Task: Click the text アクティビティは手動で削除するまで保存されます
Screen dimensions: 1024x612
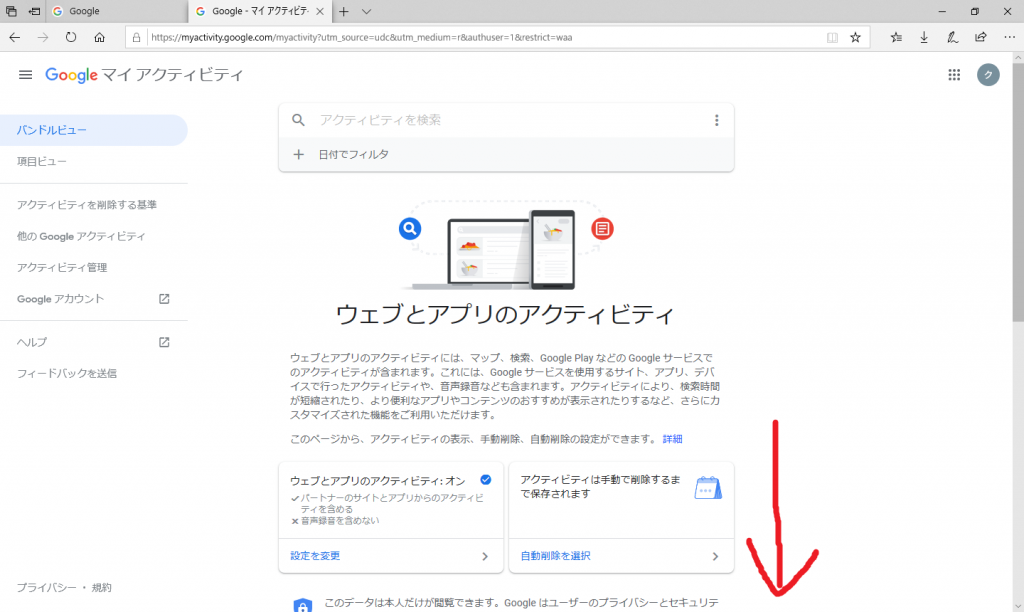Action: 600,487
